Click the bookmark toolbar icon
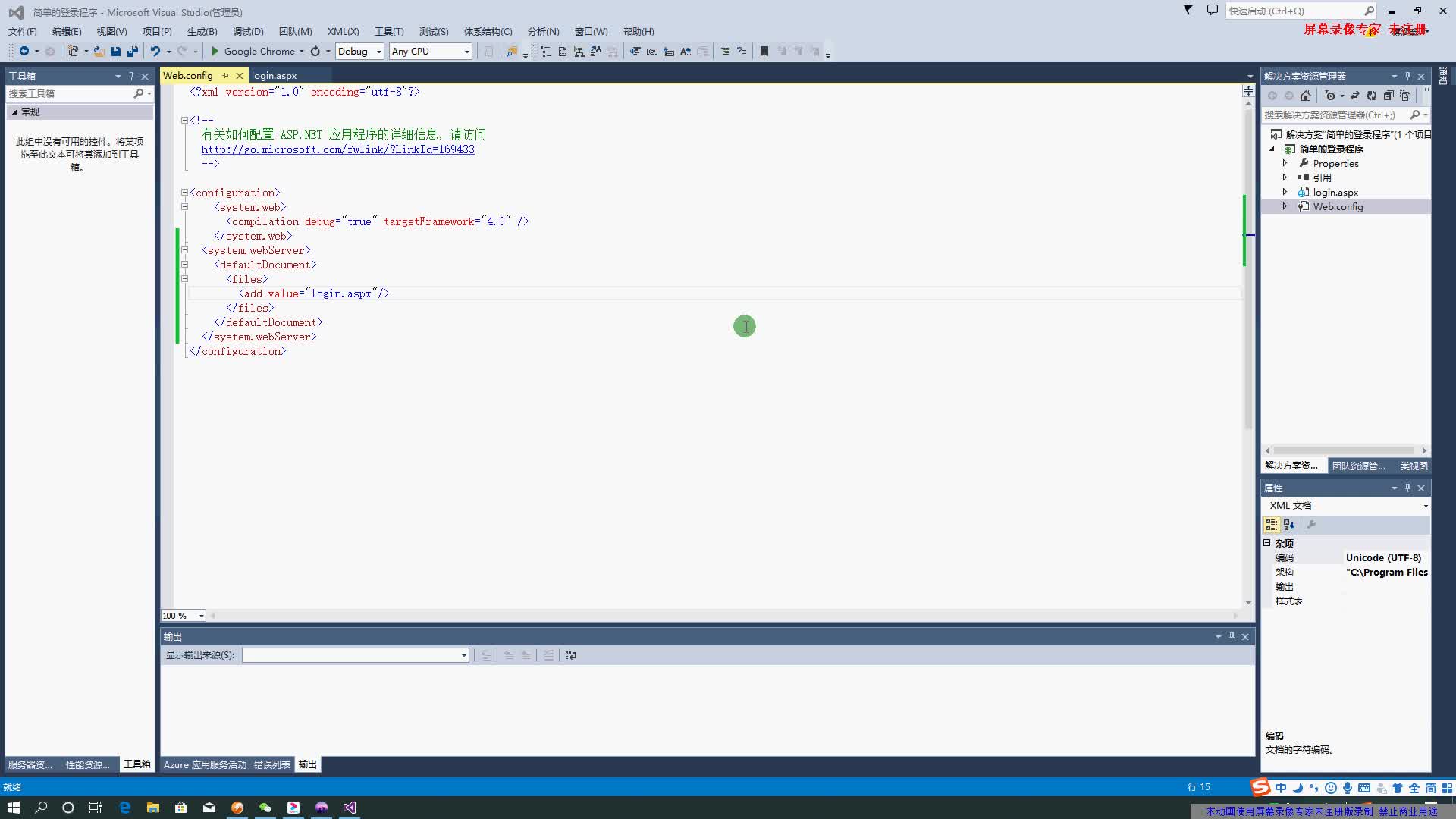 coord(764,52)
